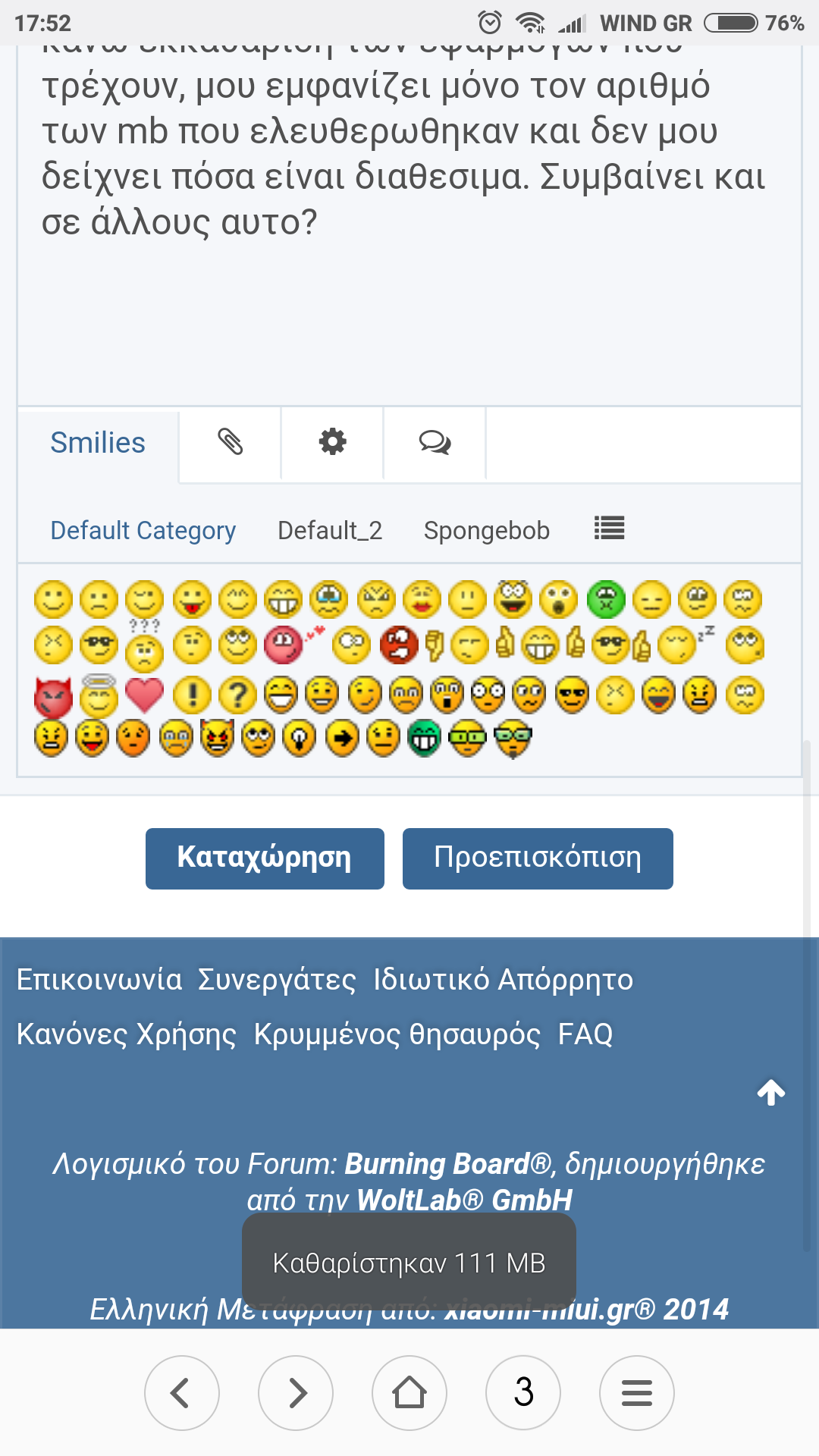Open the Συνεργάτες footer link
This screenshot has height=1456, width=819.
click(x=277, y=980)
